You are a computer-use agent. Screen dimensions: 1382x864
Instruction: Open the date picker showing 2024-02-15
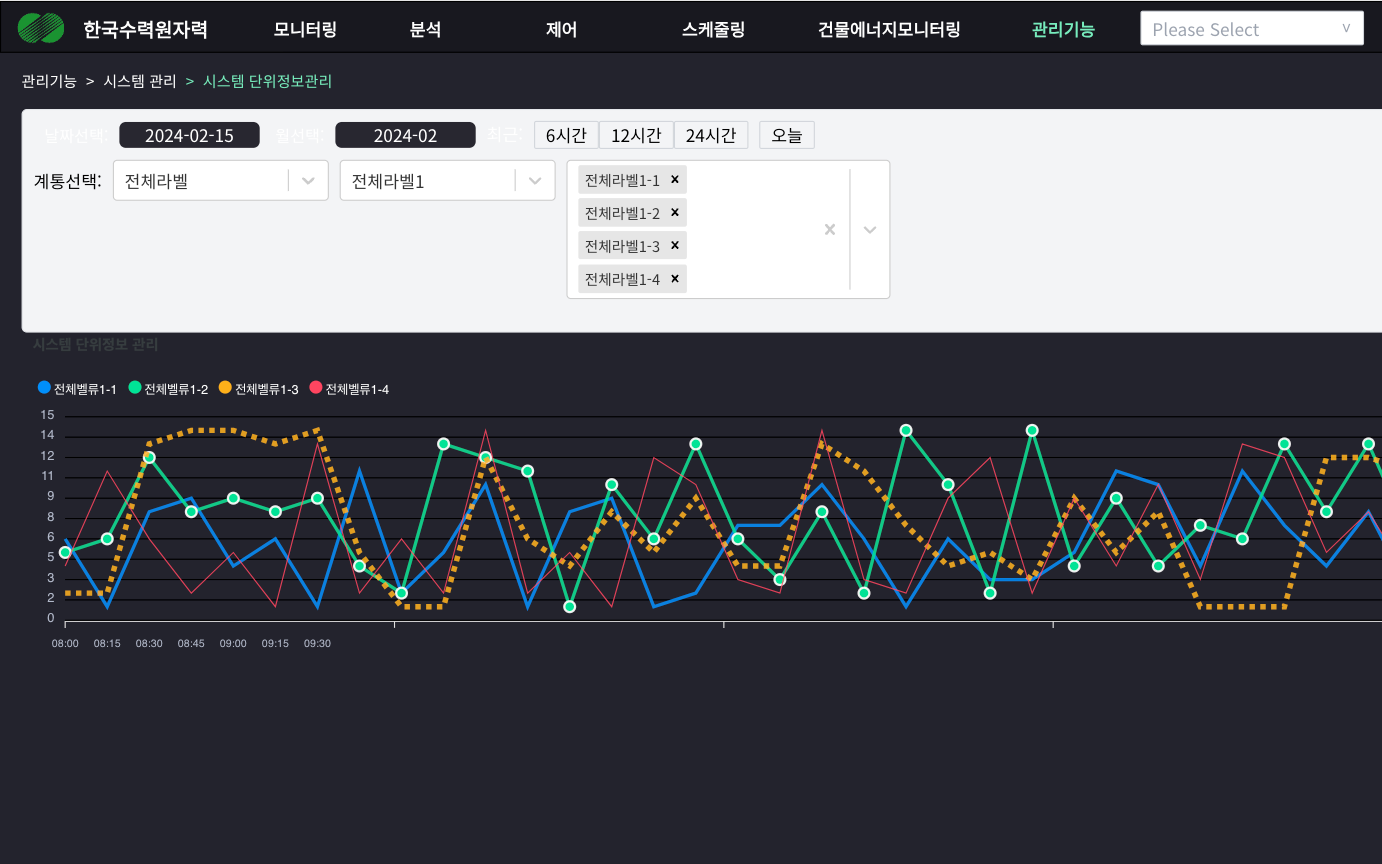189,135
